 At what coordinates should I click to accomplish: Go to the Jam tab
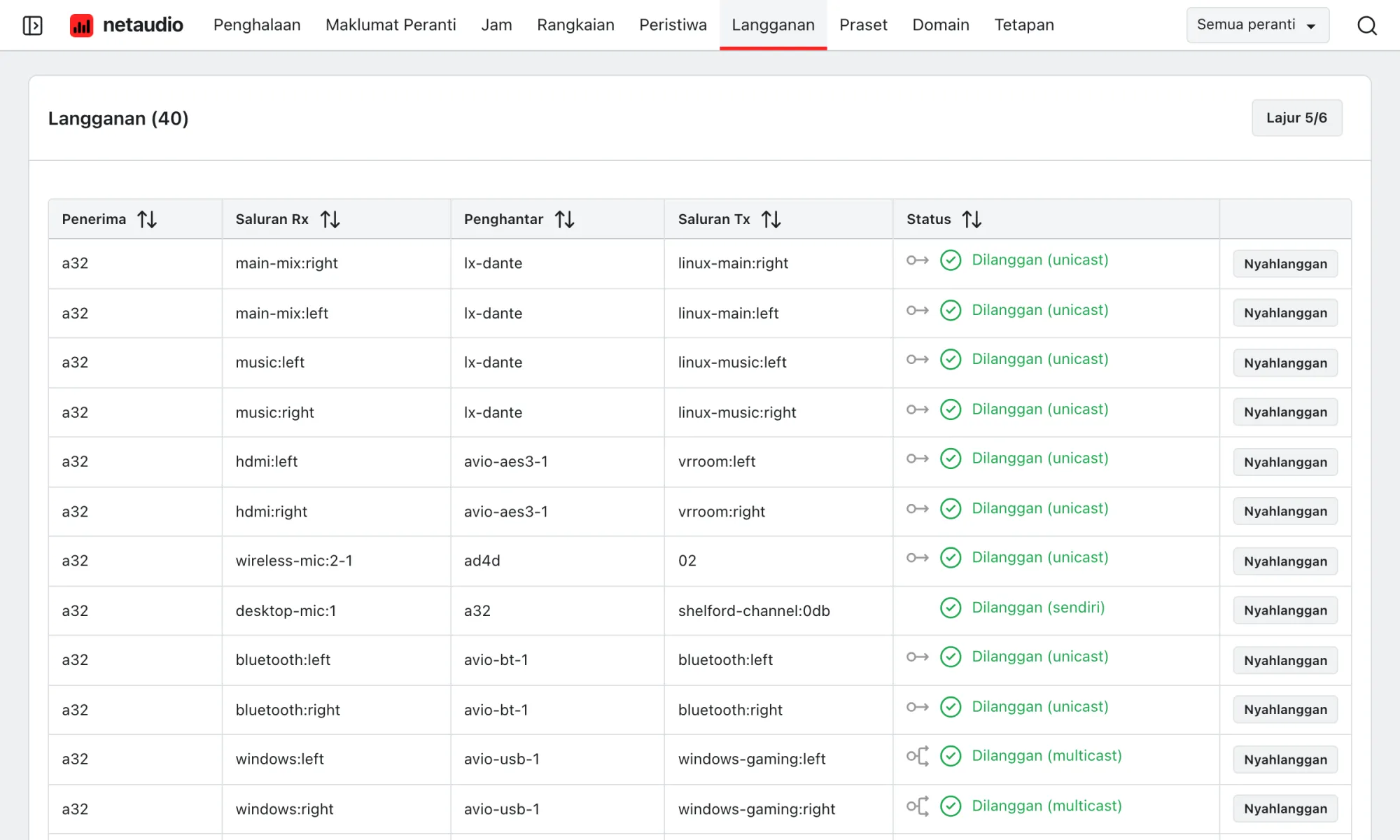[x=496, y=25]
